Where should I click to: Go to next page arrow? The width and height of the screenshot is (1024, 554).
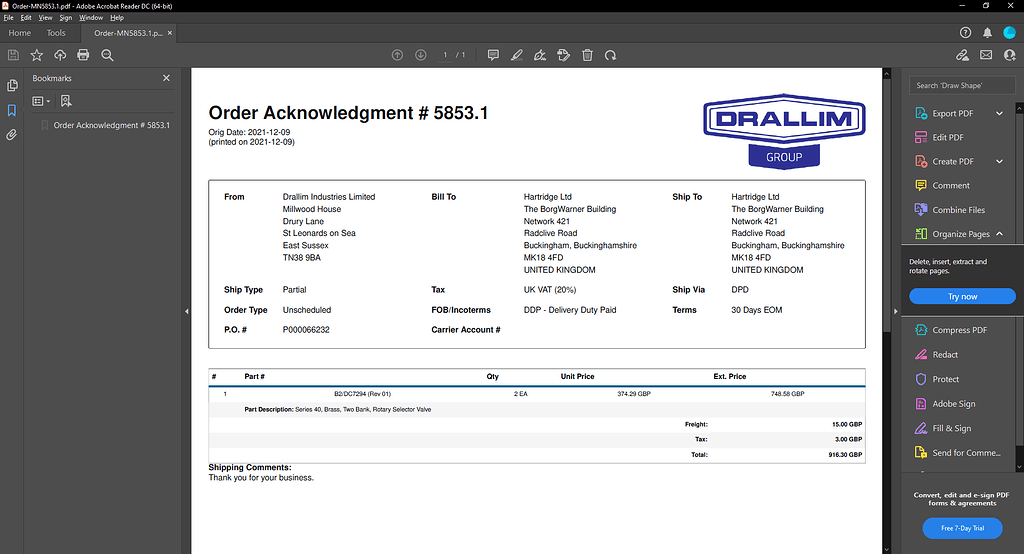[421, 56]
